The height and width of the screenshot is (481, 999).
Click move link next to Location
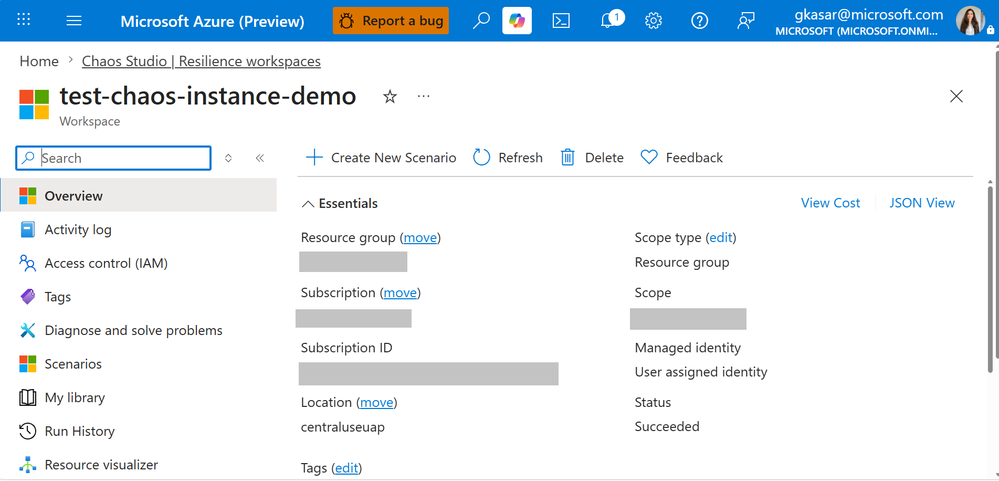coord(377,402)
